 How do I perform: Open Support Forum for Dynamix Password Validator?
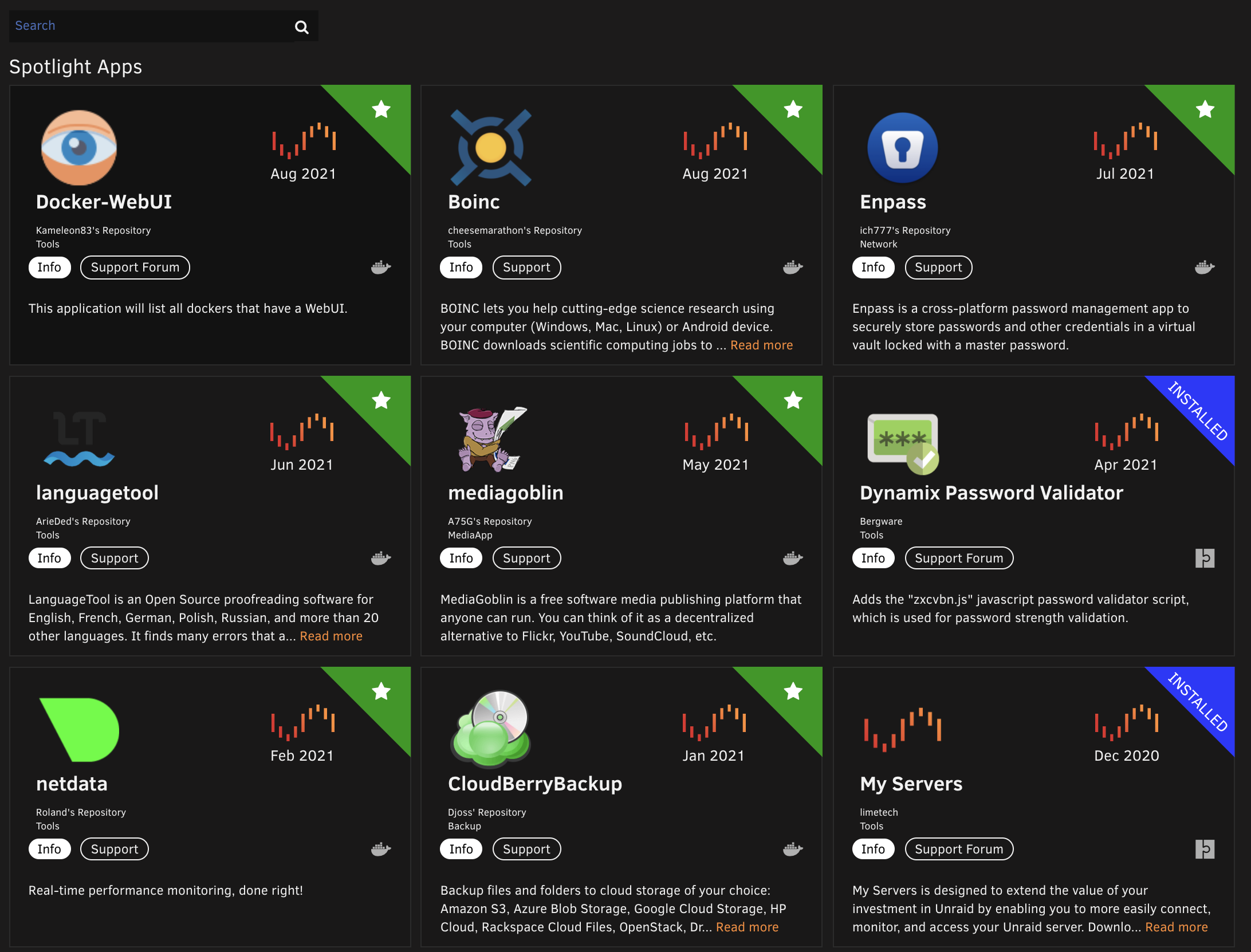958,558
